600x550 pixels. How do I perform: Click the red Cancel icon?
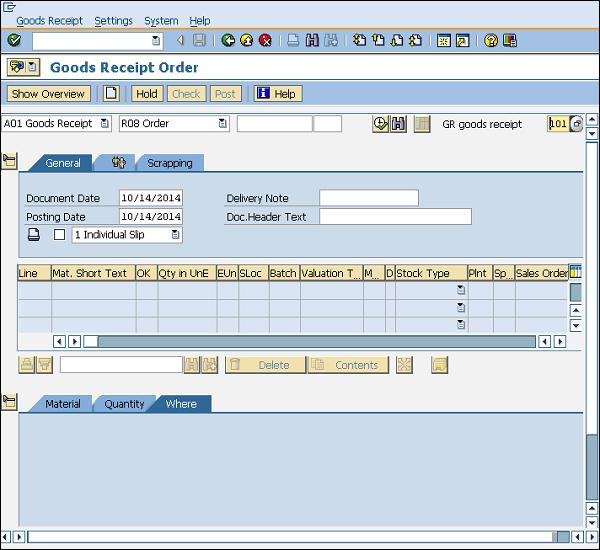265,41
